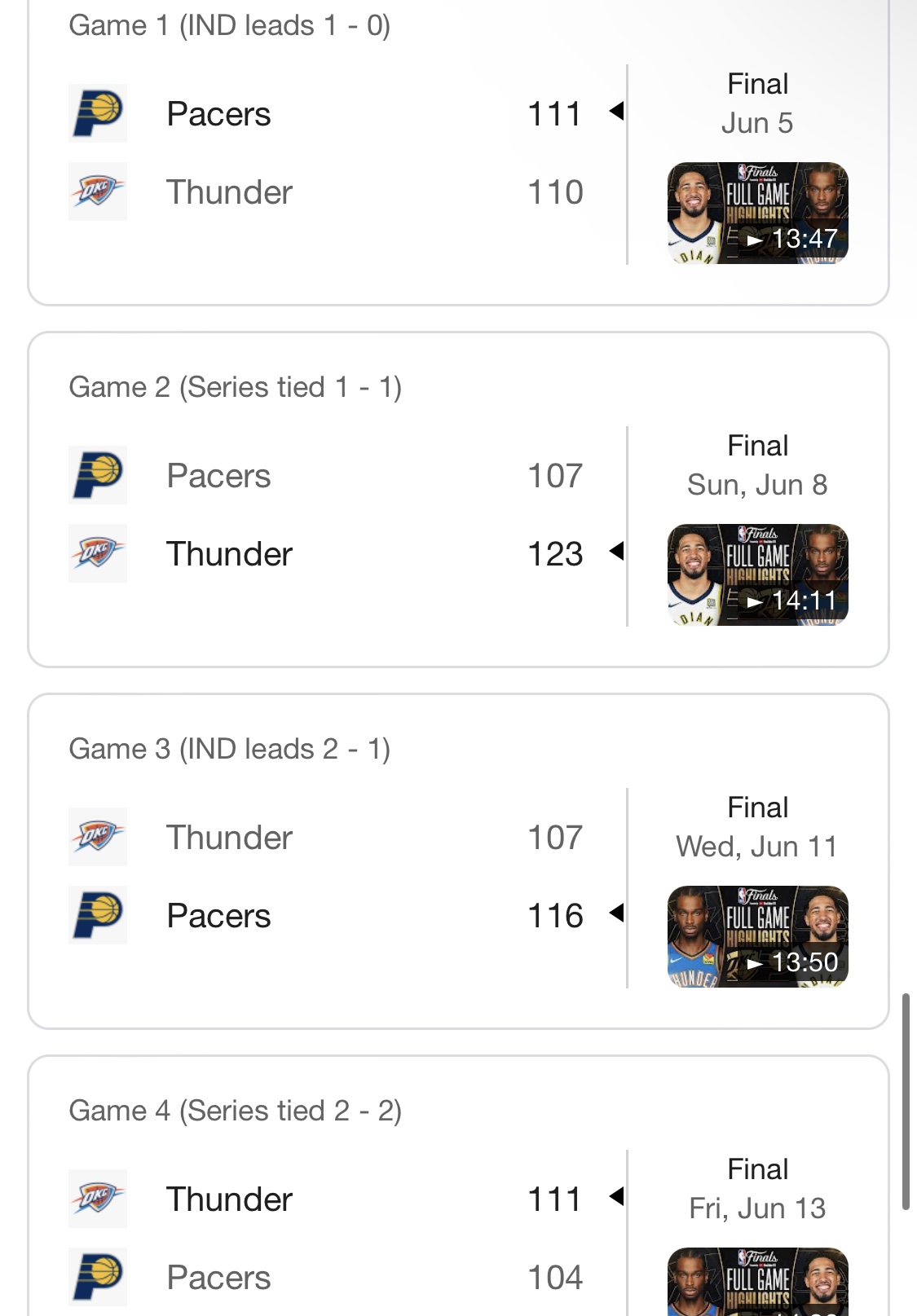Click the Thunder logo in Game 2
The image size is (917, 1316).
(x=98, y=553)
